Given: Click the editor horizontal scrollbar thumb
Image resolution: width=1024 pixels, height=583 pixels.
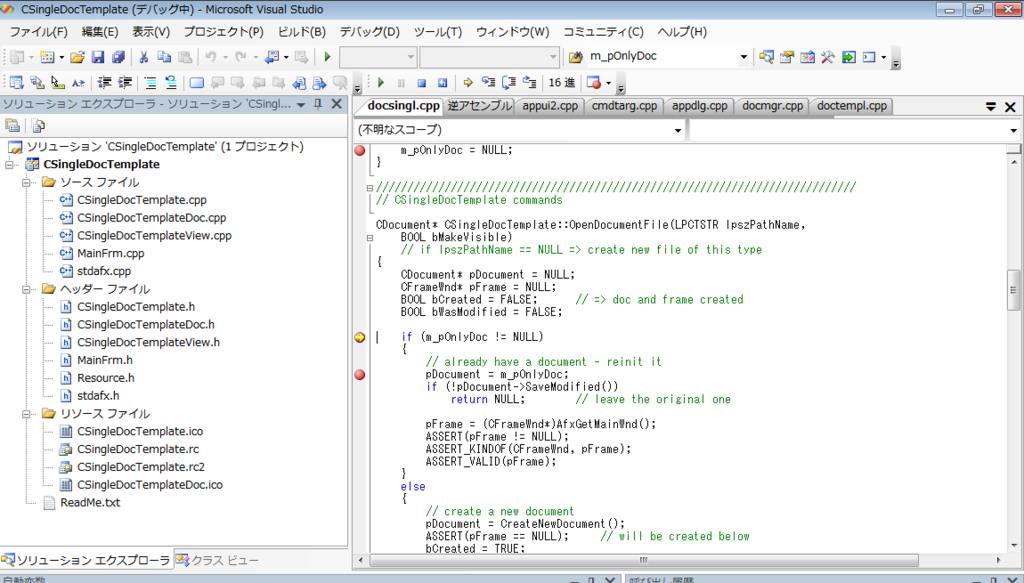Looking at the screenshot, I should coord(643,560).
